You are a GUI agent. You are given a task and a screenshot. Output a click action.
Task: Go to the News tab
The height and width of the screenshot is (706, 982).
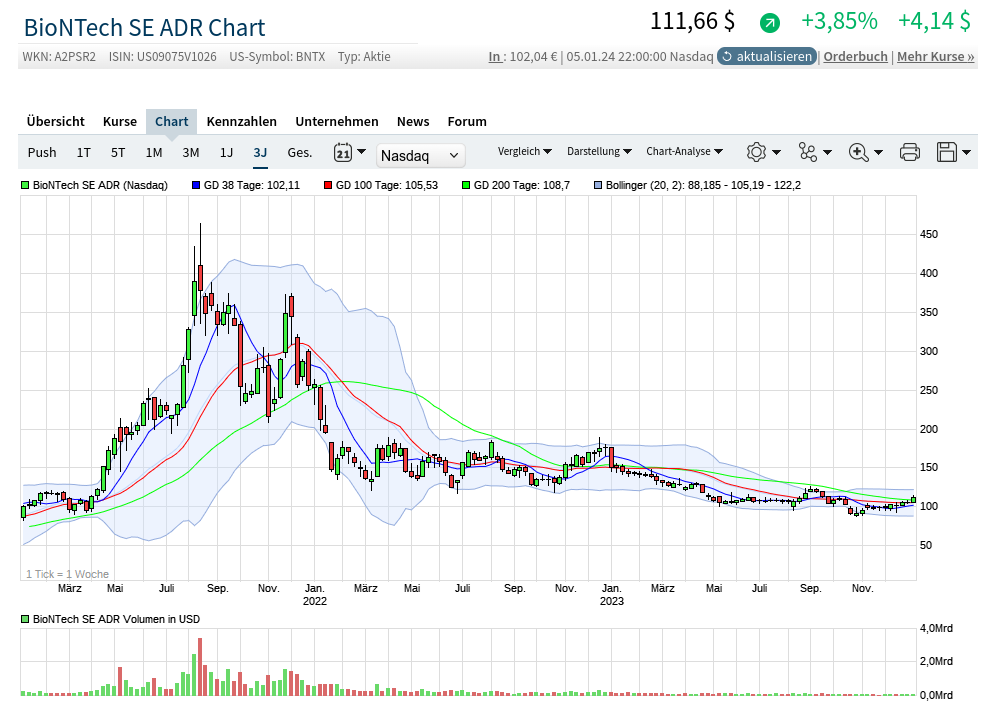413,122
